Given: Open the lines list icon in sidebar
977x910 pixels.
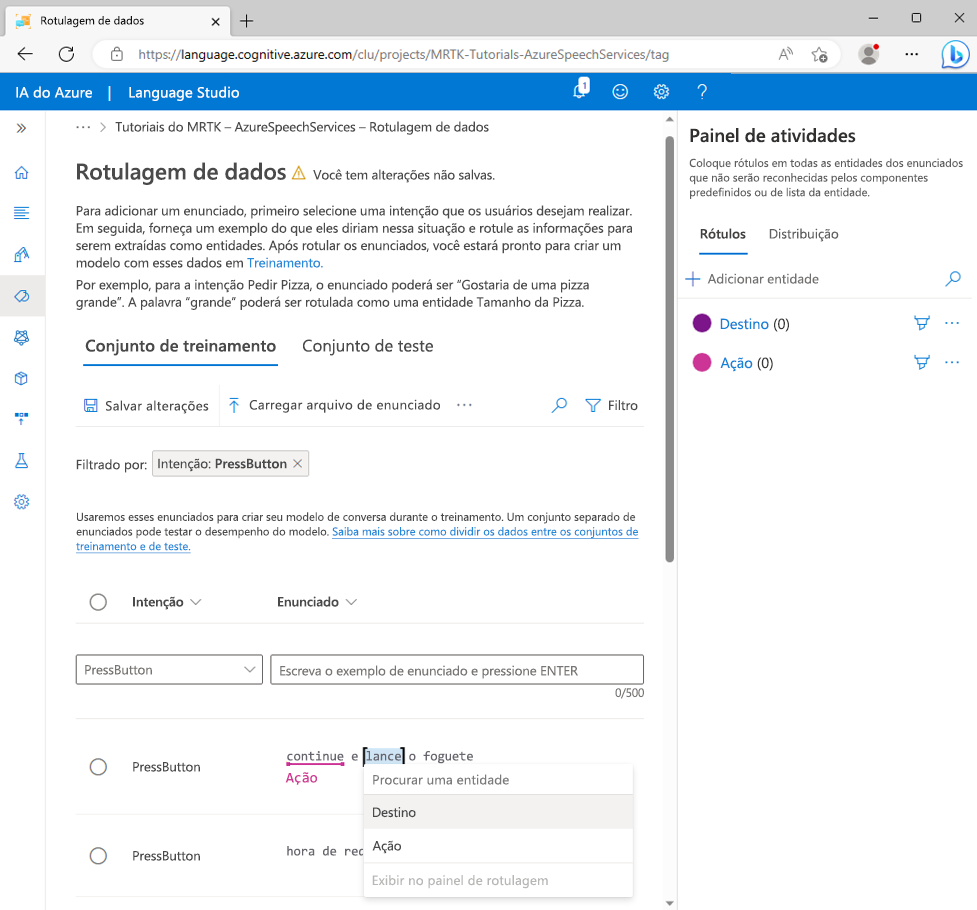Looking at the screenshot, I should (x=22, y=213).
